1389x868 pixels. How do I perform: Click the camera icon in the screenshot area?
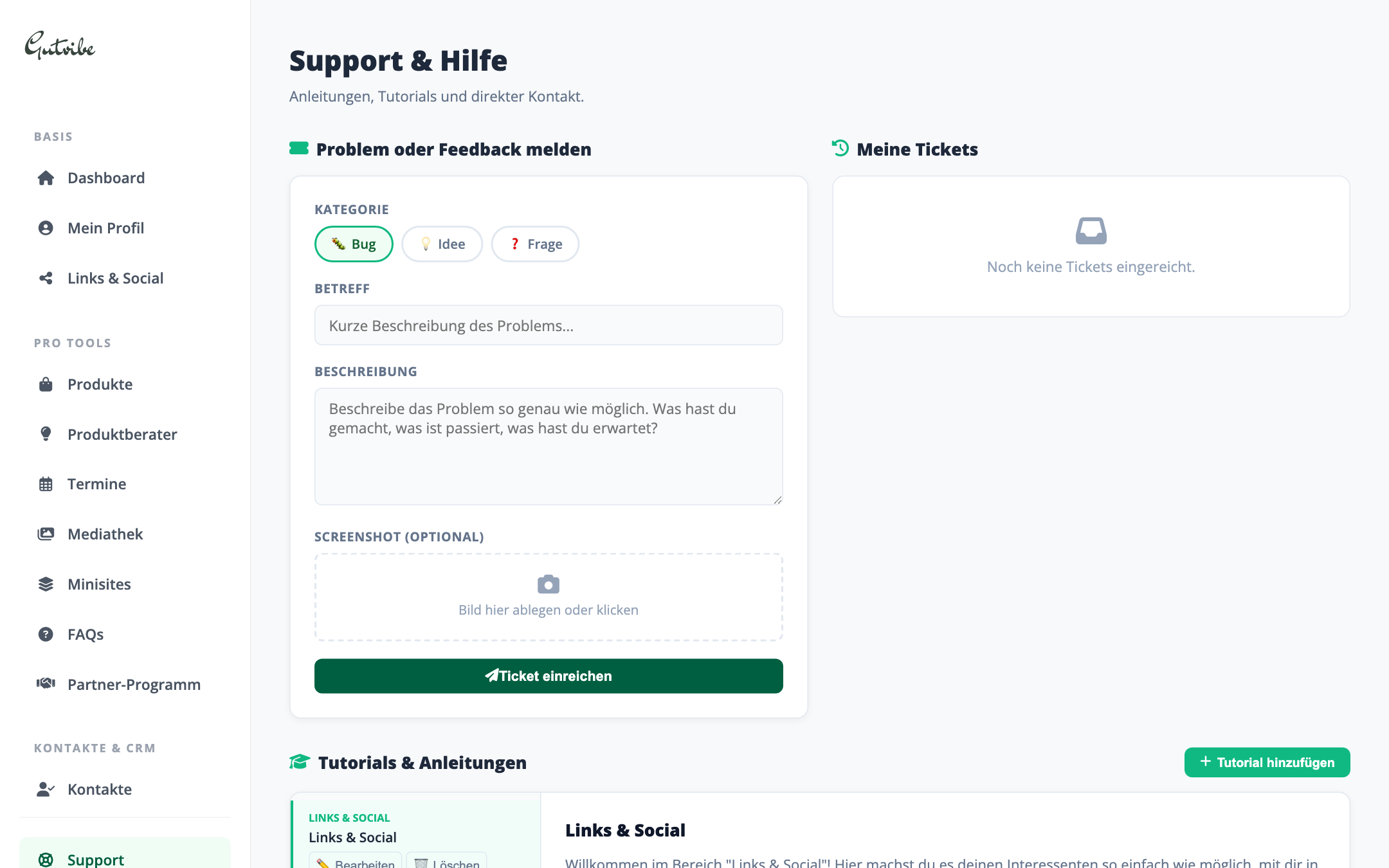tap(548, 584)
